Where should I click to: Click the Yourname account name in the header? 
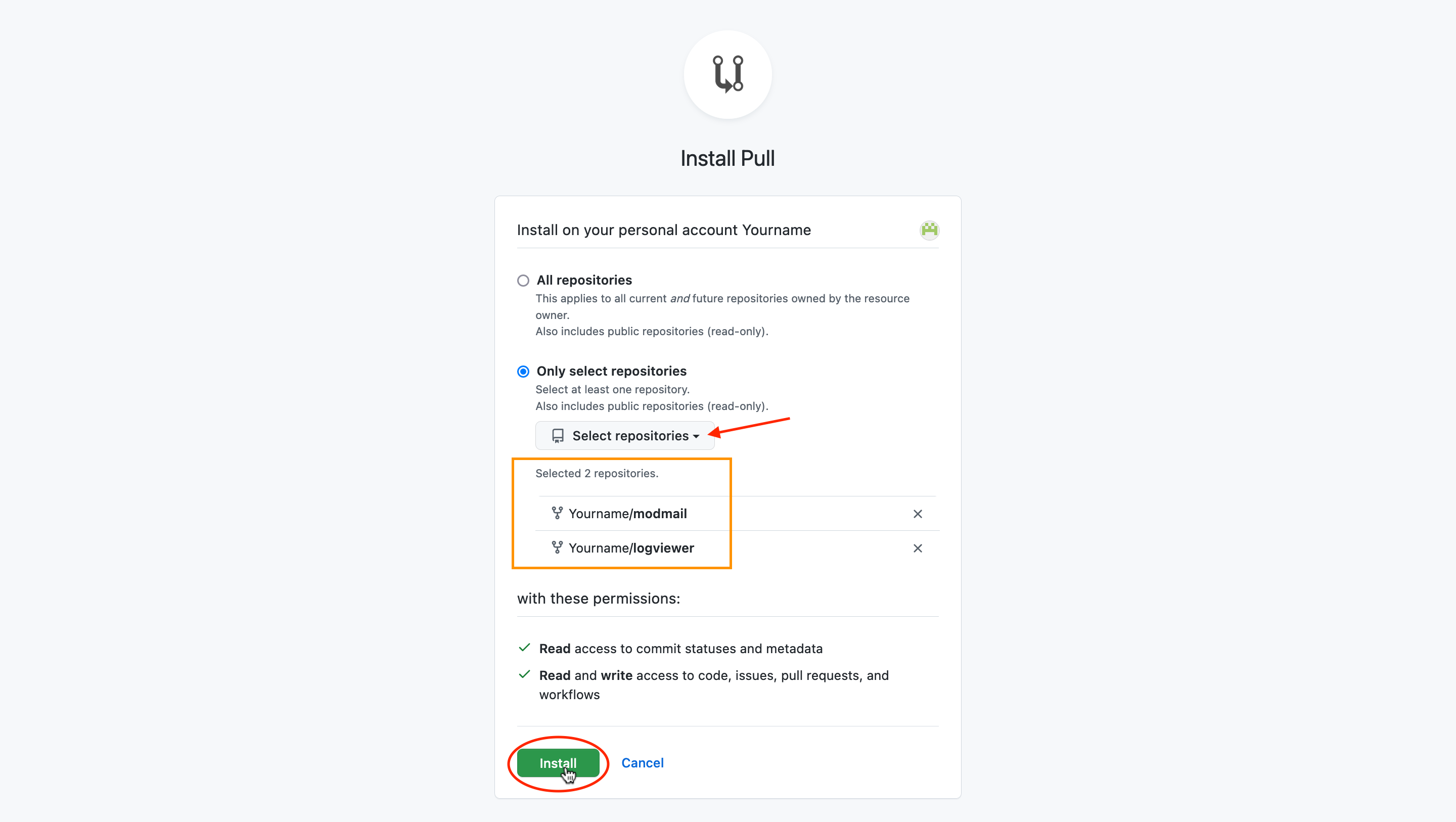coord(776,230)
